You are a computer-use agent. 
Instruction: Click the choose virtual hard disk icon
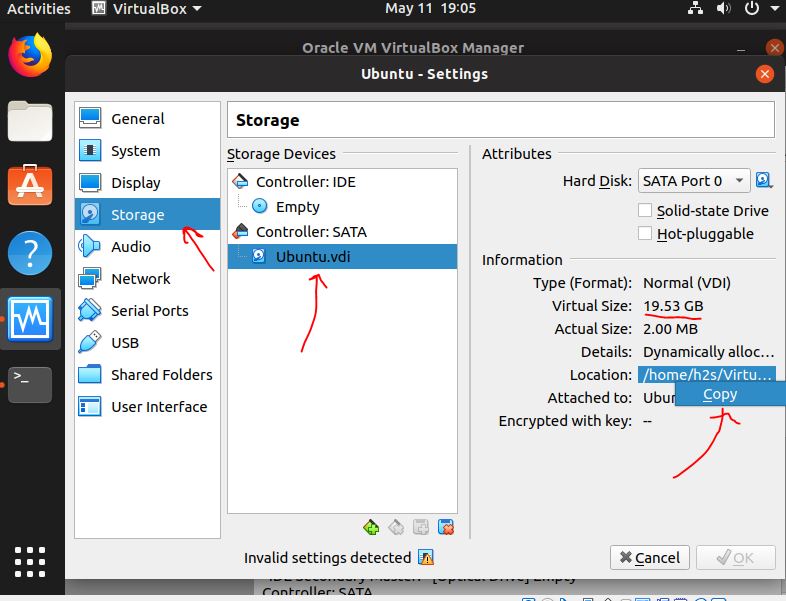pos(763,180)
